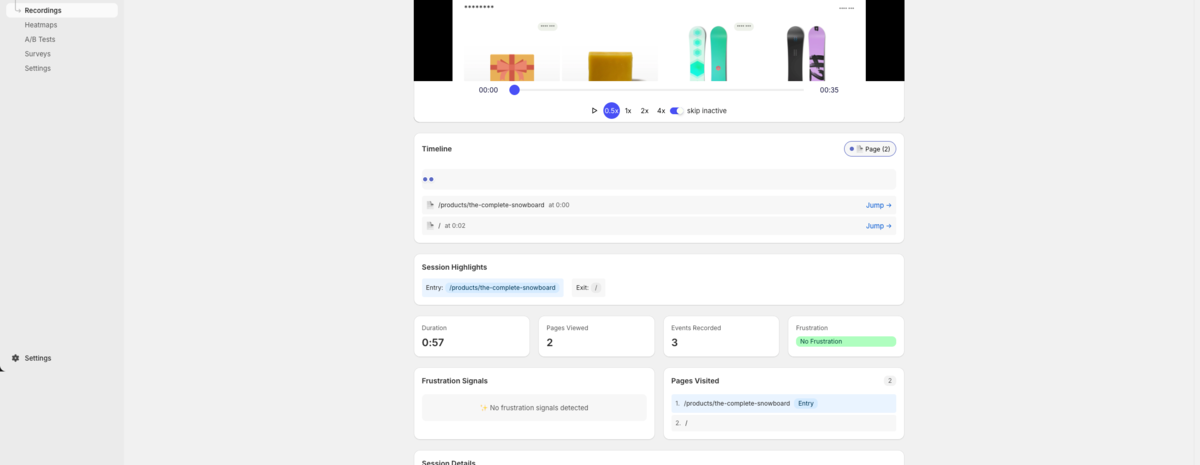Image resolution: width=1200 pixels, height=465 pixels.
Task: Click the teal snowboard image in the recording
Action: click(708, 54)
